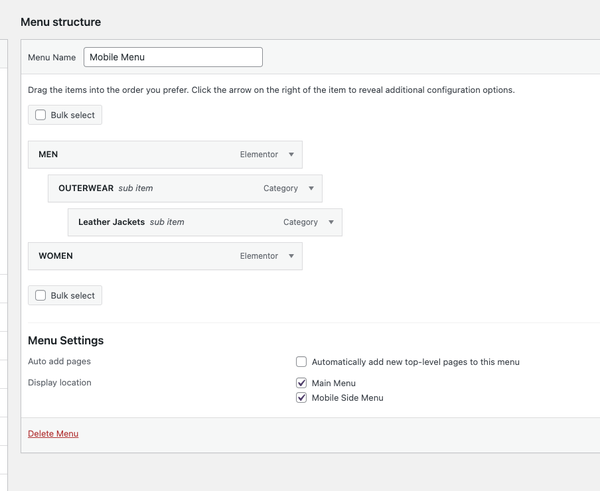This screenshot has width=600, height=491.
Task: Expand the Leather Jackets item arrow
Action: pyautogui.click(x=331, y=222)
